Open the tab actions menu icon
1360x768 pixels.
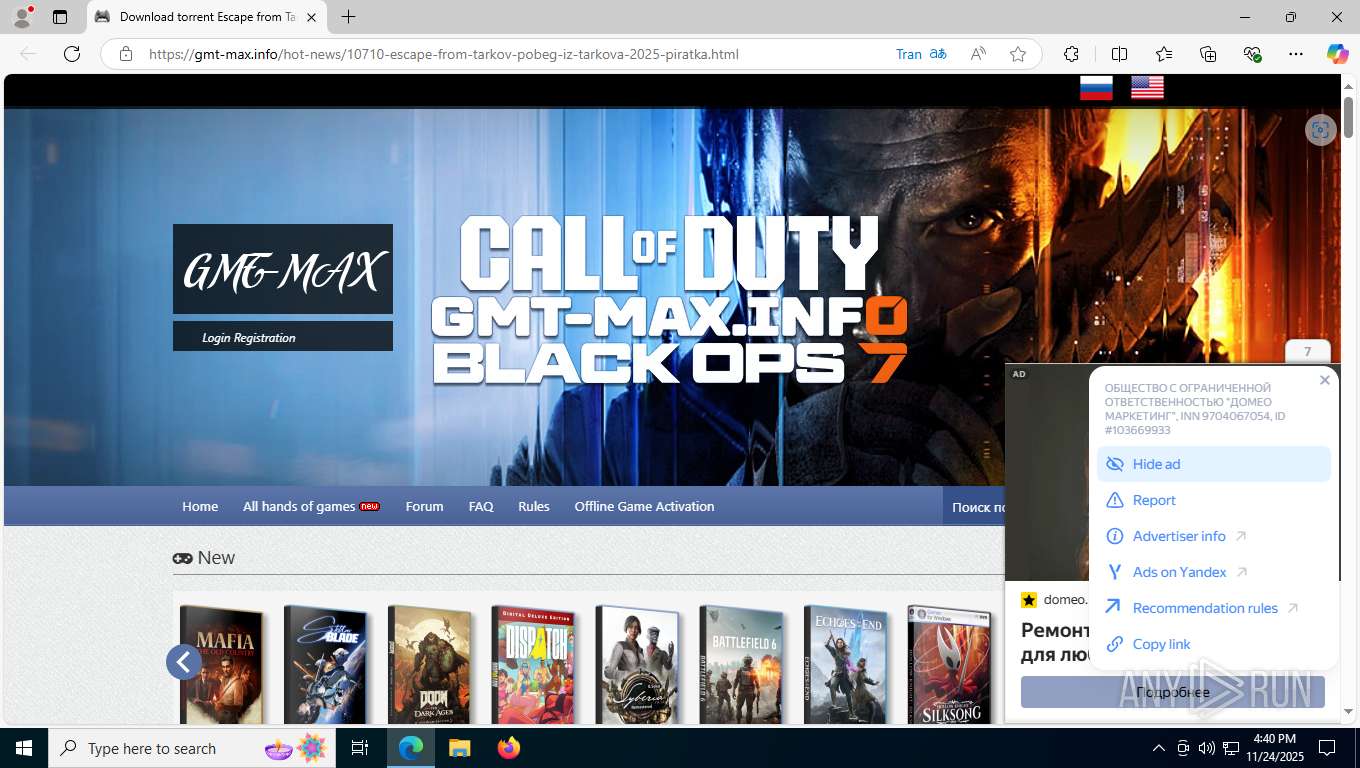[60, 17]
